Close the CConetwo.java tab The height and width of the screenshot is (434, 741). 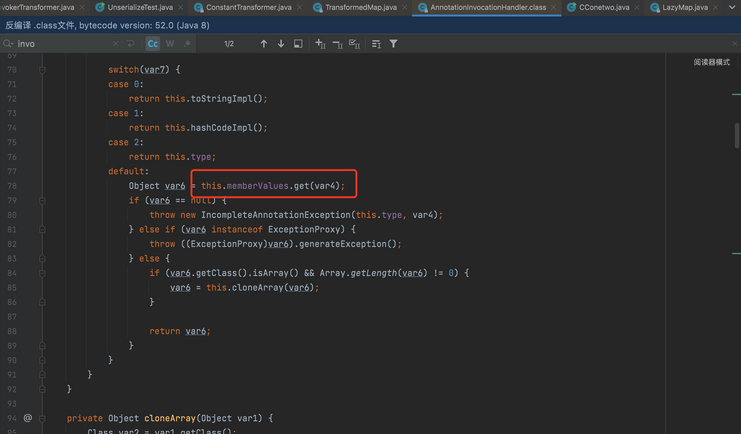coord(637,8)
